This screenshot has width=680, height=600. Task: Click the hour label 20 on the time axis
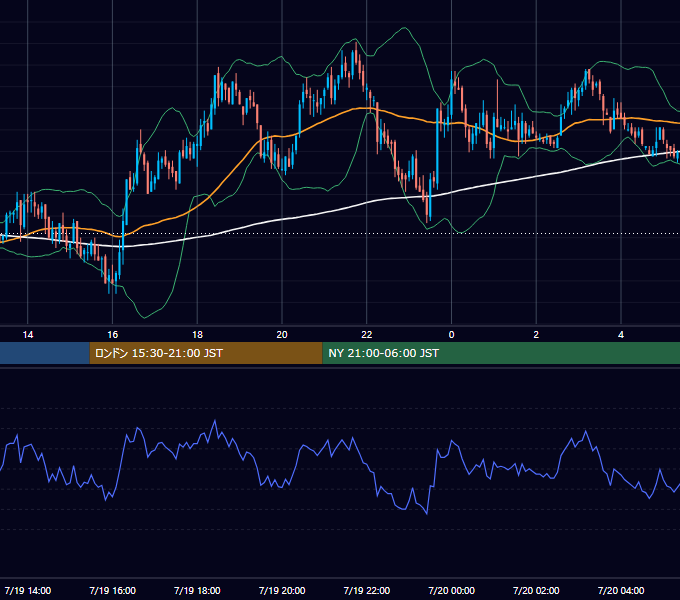(282, 335)
